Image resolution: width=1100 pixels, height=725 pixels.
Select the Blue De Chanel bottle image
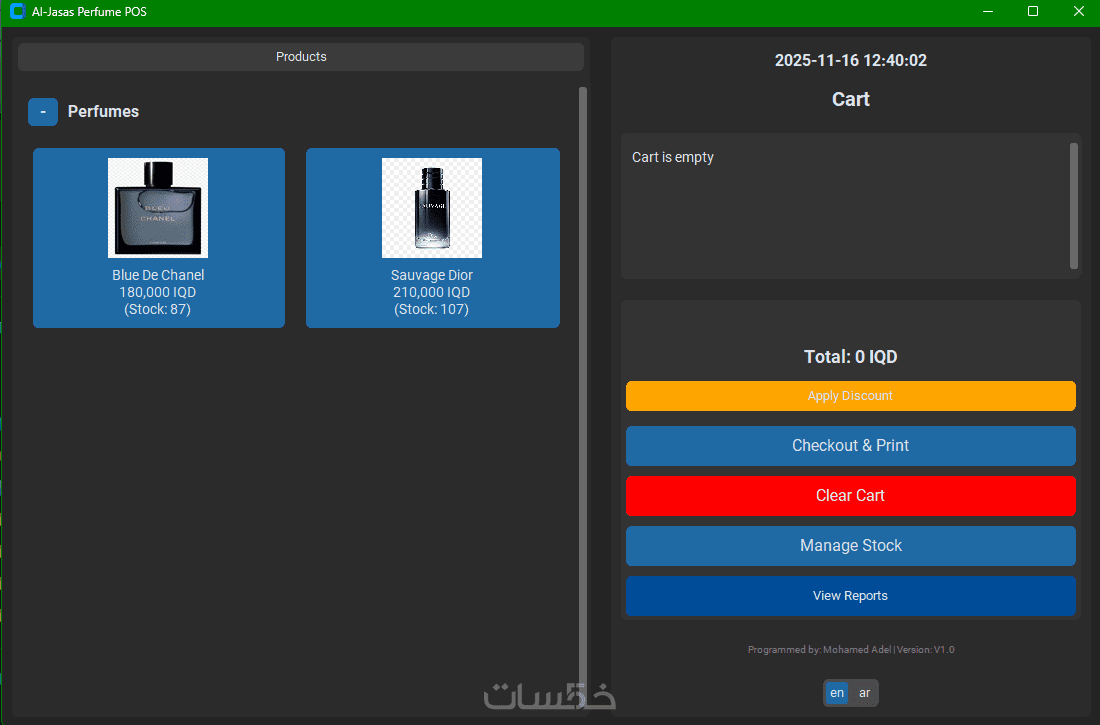[x=158, y=208]
